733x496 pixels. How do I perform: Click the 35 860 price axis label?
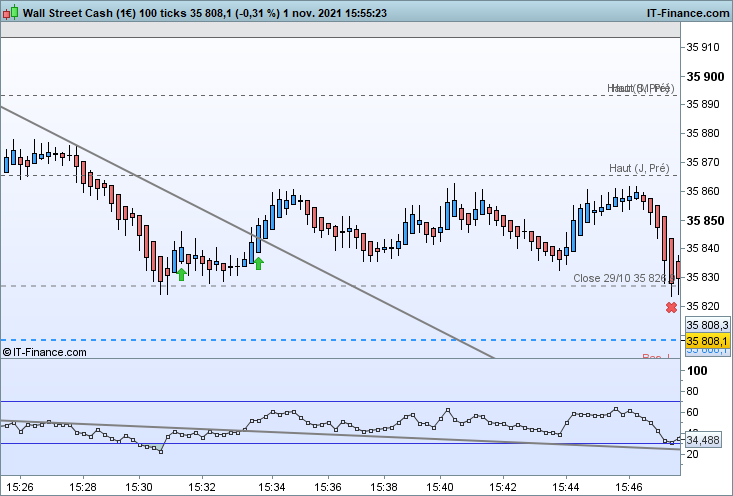coord(702,191)
